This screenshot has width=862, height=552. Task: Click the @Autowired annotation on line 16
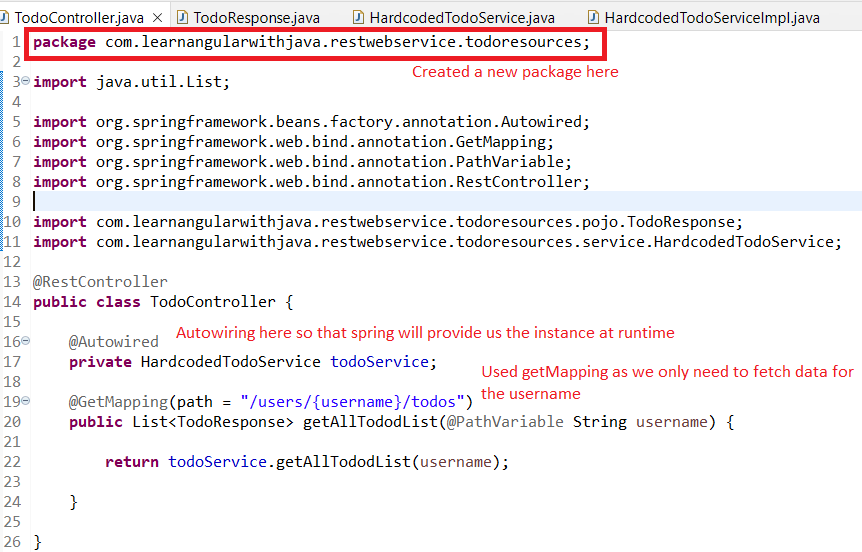point(113,342)
